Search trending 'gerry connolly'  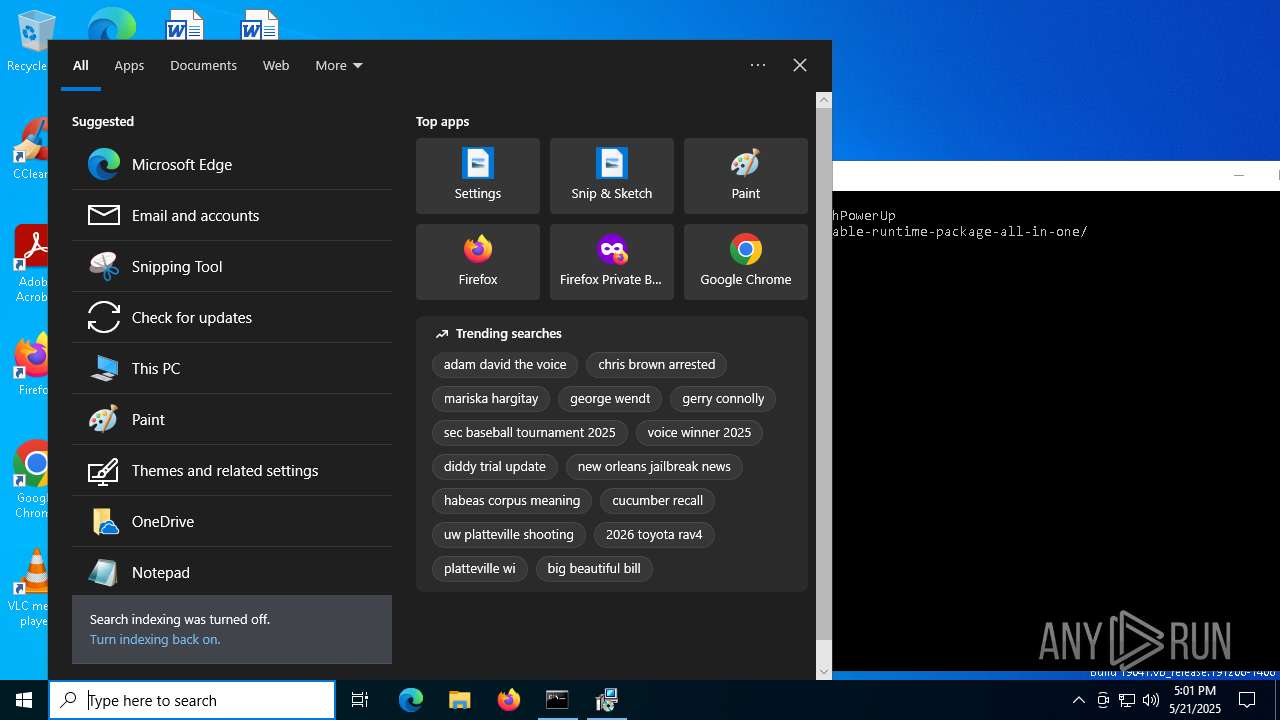tap(723, 399)
